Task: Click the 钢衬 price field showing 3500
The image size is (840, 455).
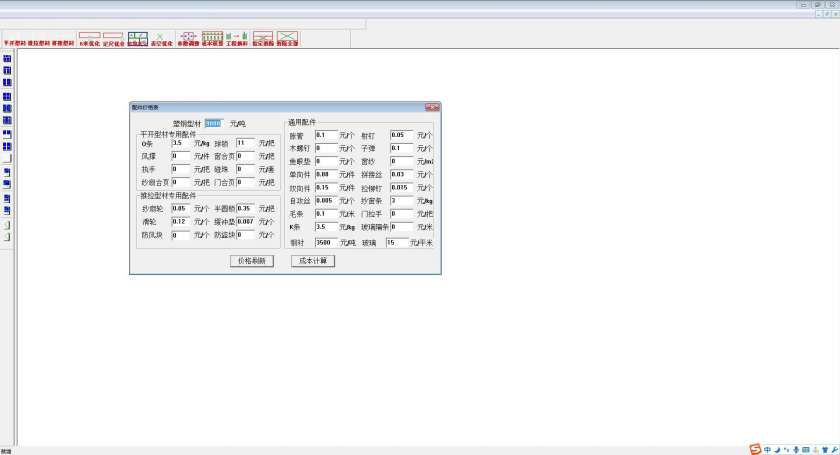Action: coord(326,242)
